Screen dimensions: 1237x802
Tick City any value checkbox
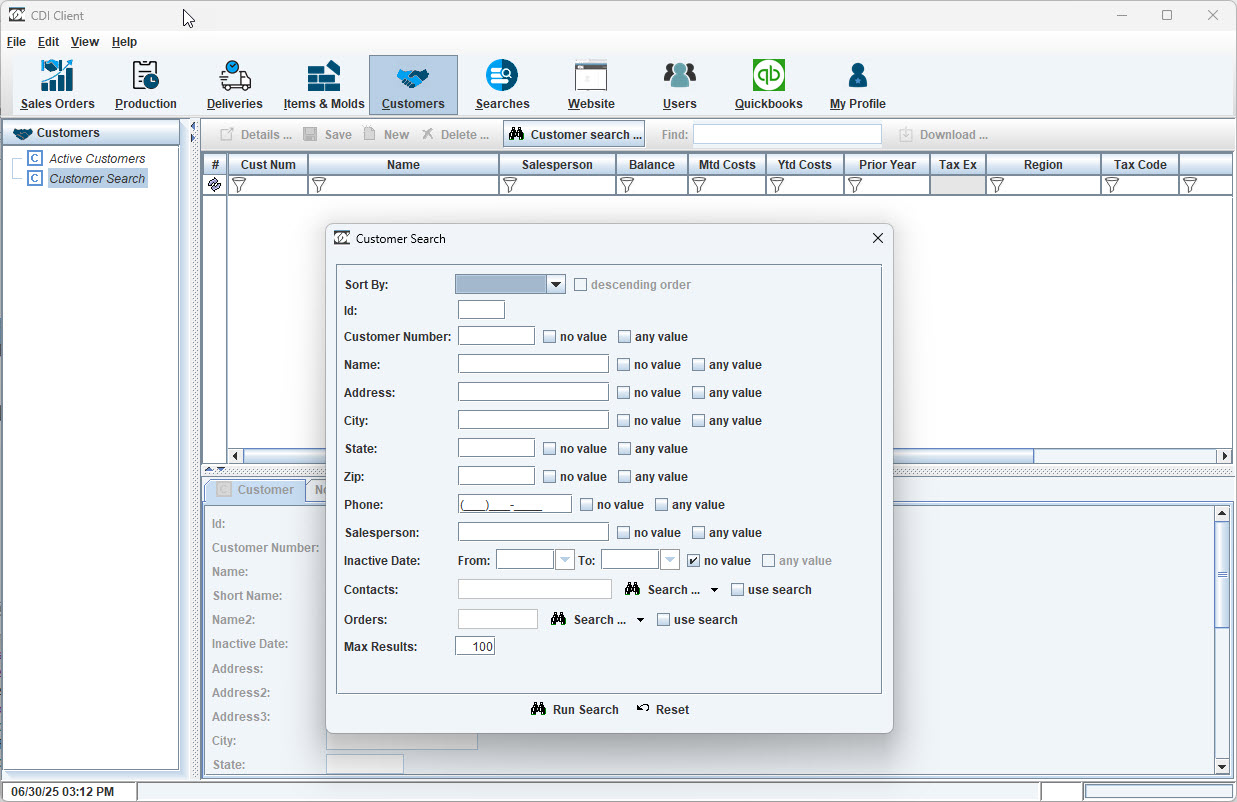(699, 421)
